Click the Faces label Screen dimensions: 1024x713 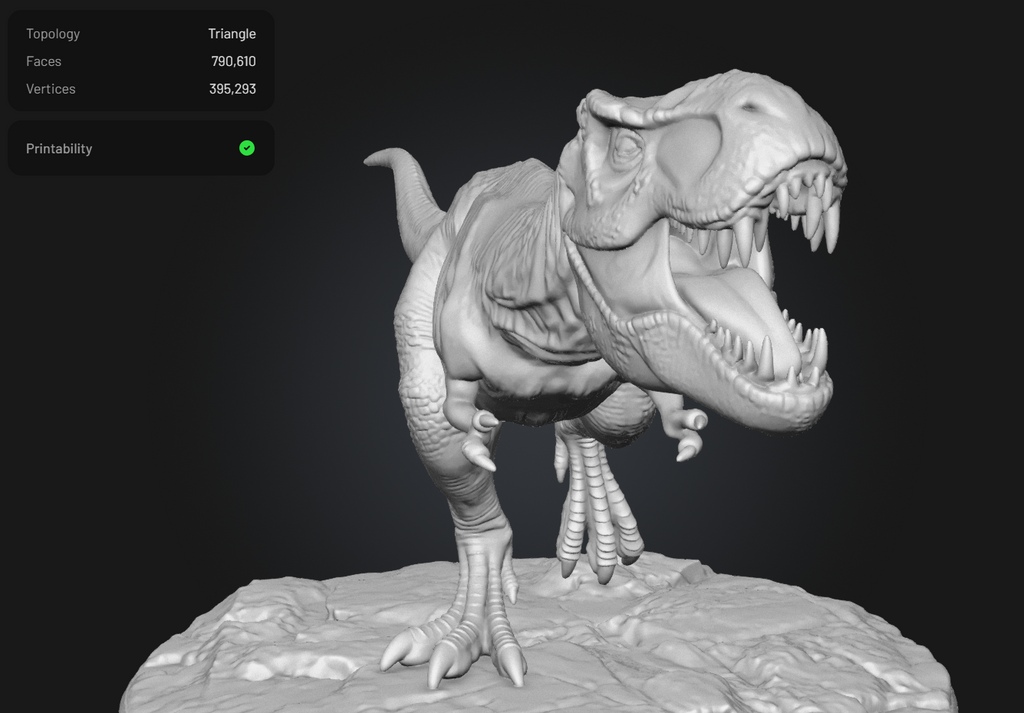[44, 61]
